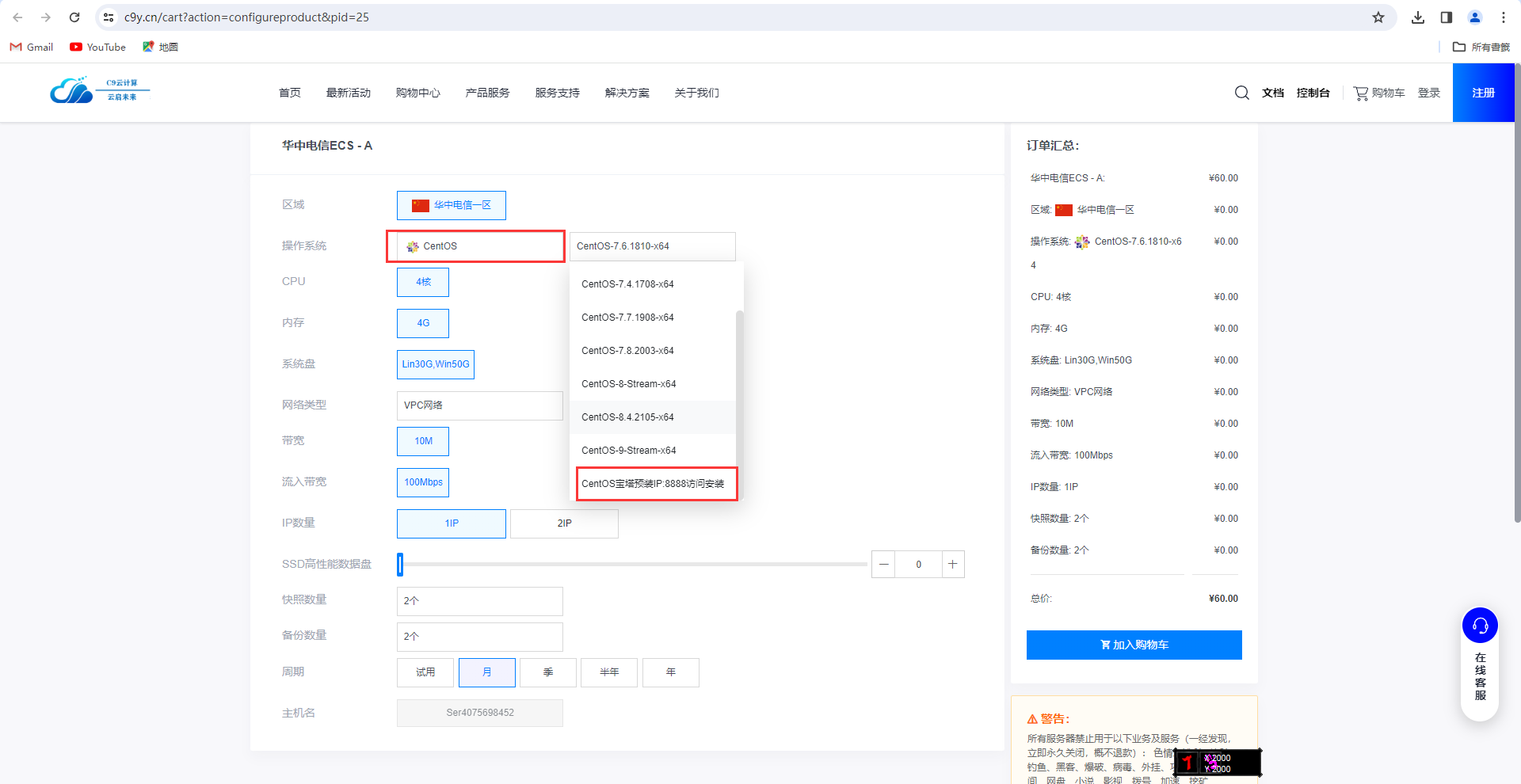Choose 试用 trial period

tap(425, 672)
